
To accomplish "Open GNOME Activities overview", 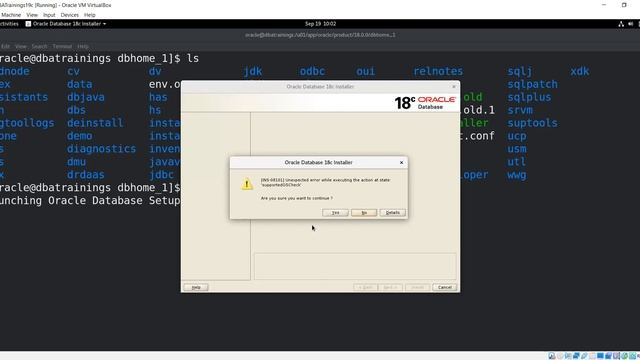I will click(x=9, y=24).
